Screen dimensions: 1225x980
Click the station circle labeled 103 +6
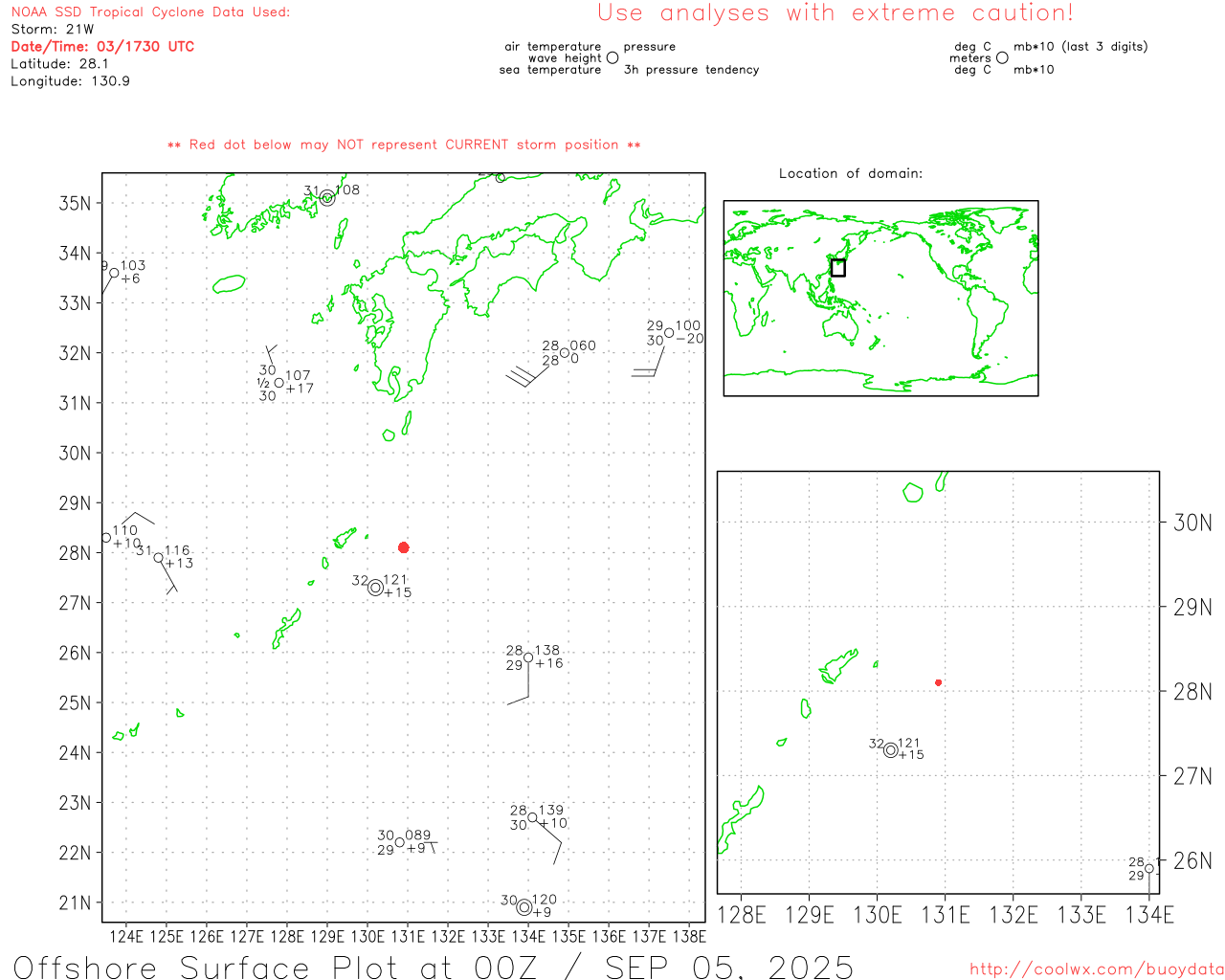tap(114, 273)
